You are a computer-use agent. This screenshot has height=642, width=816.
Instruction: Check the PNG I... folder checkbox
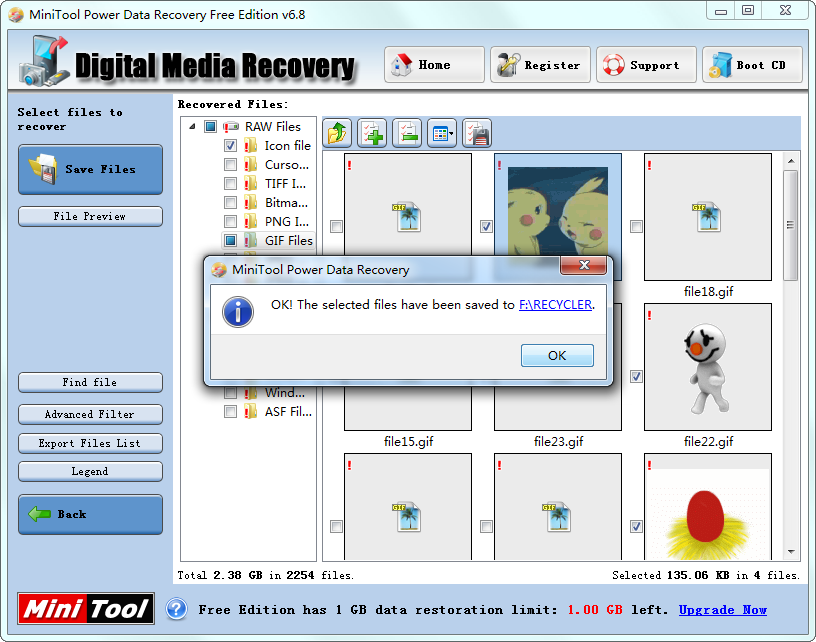point(231,222)
